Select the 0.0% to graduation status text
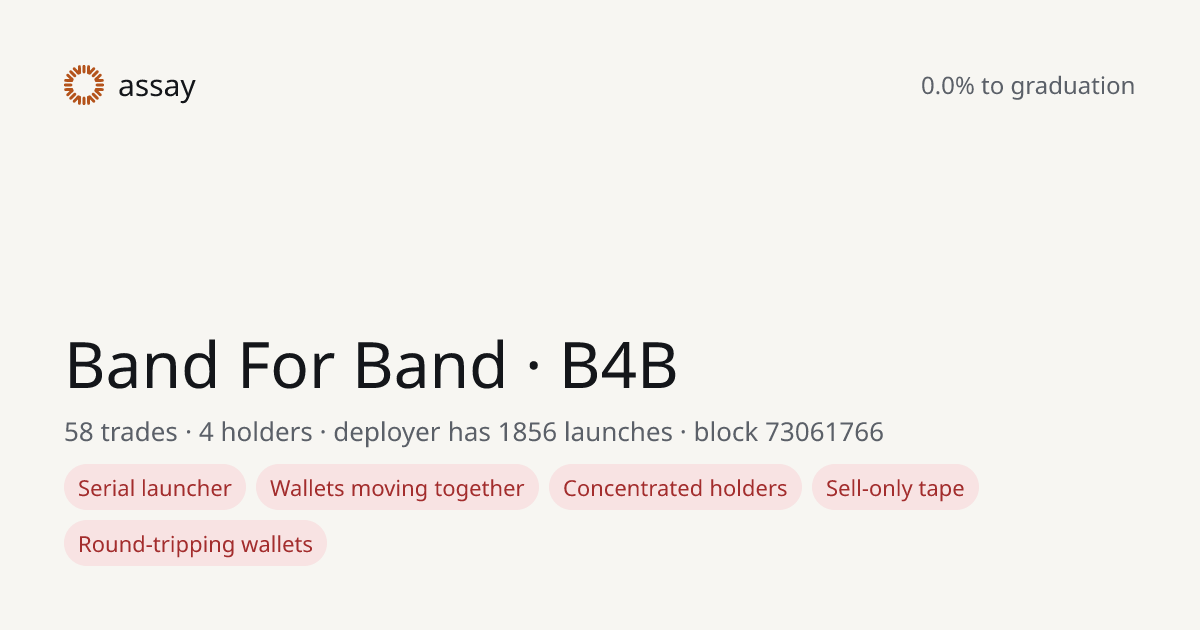The image size is (1200, 630). coord(1028,86)
